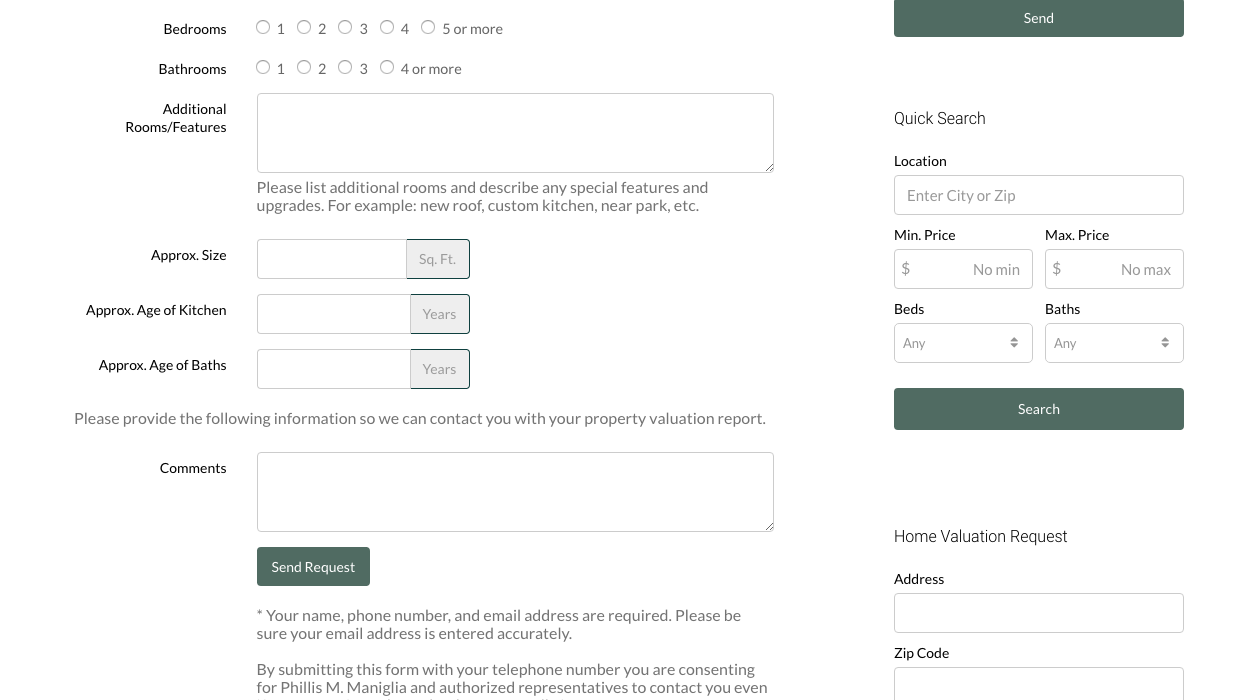This screenshot has width=1239, height=700.
Task: Focus the Approx. Age of Baths field
Action: click(x=333, y=369)
